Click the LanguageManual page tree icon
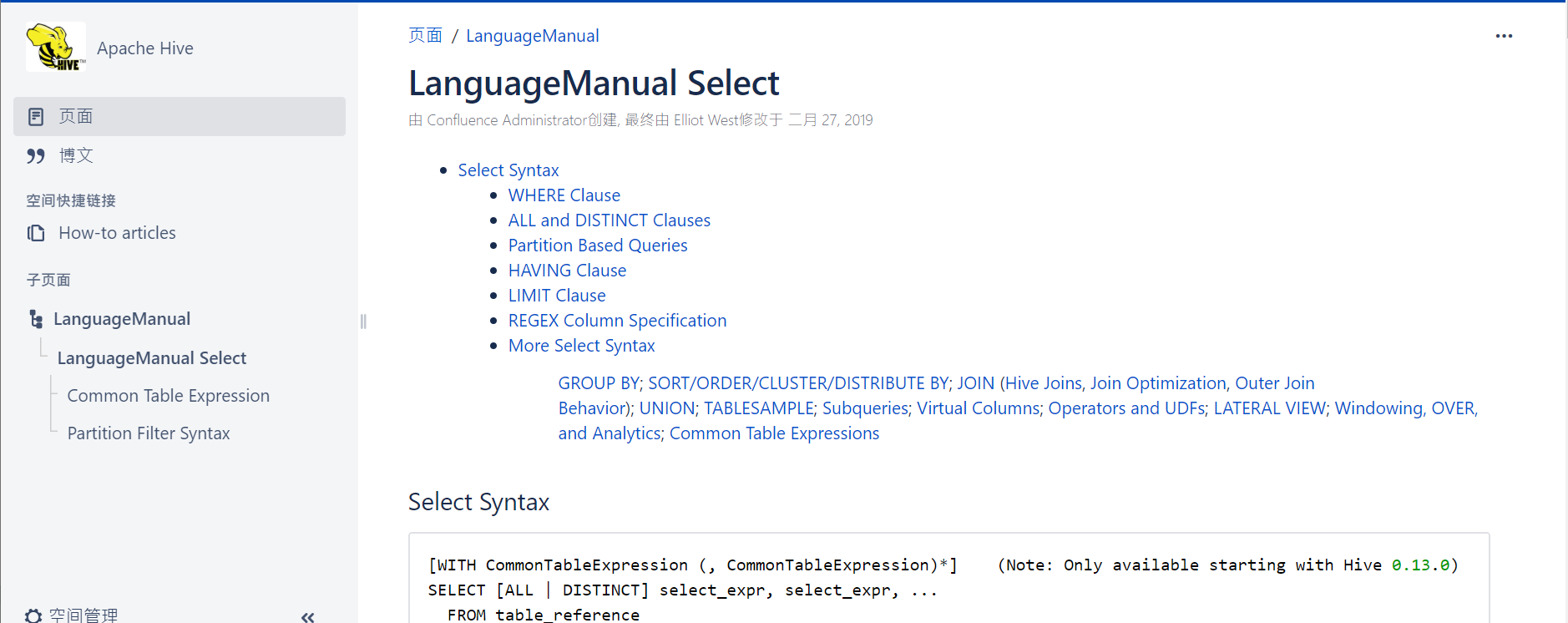 tap(36, 319)
